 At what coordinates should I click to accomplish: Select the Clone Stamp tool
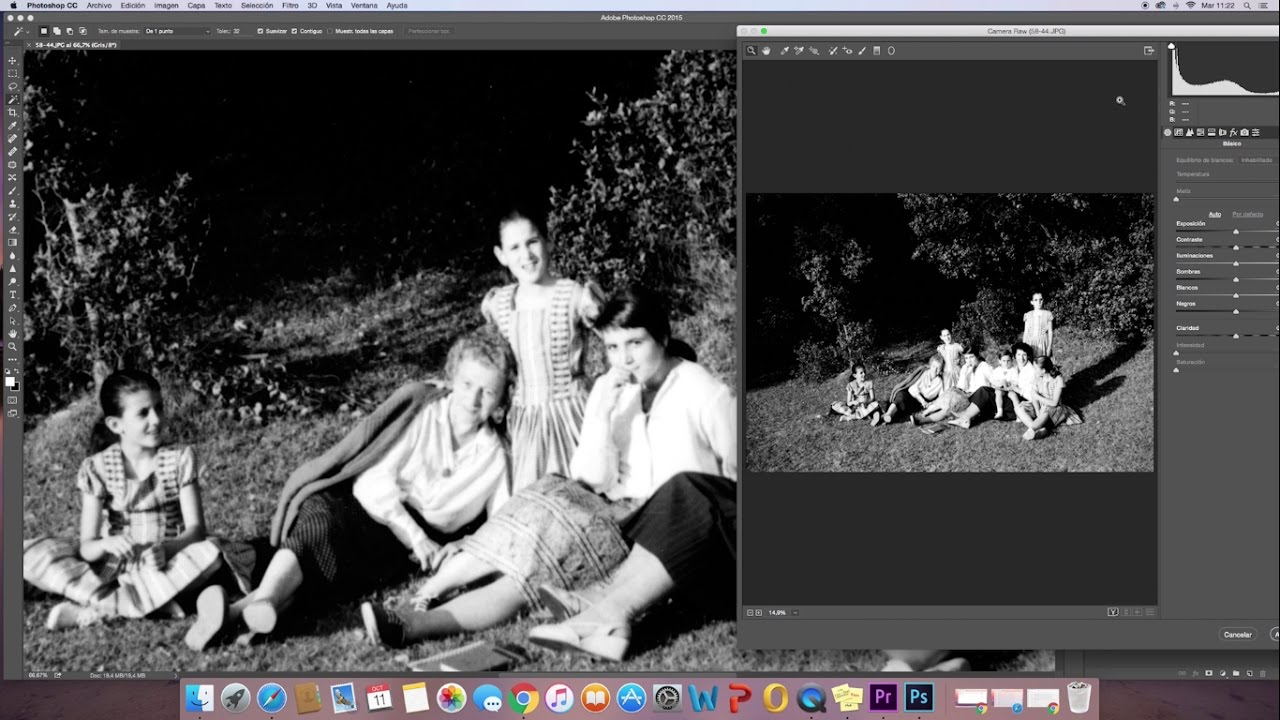coord(12,203)
